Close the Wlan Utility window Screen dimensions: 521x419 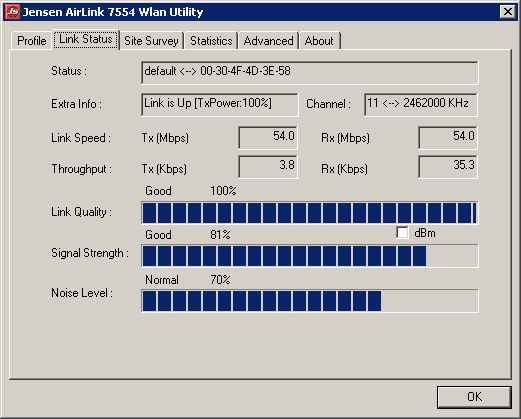[x=508, y=12]
